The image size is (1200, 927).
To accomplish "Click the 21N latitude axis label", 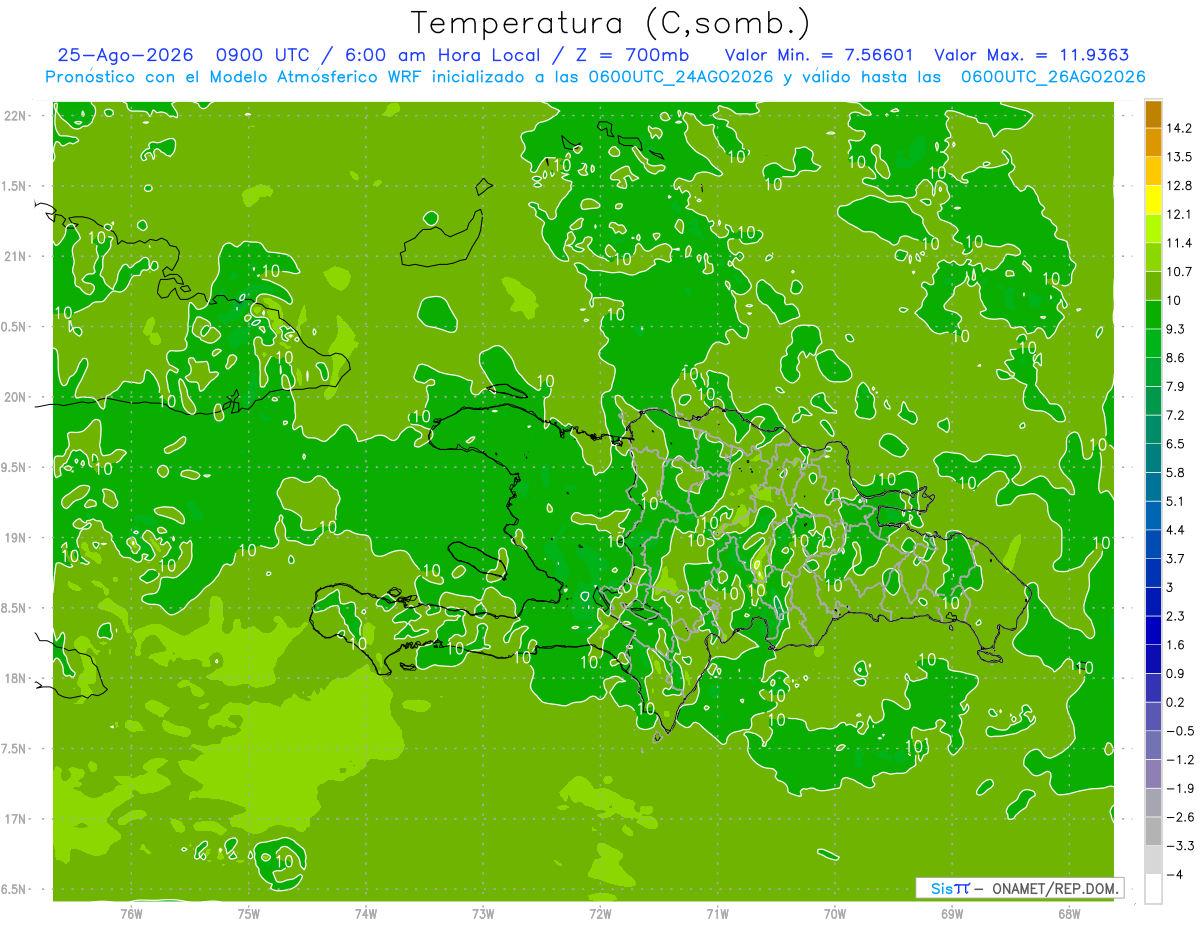I will coord(15,256).
